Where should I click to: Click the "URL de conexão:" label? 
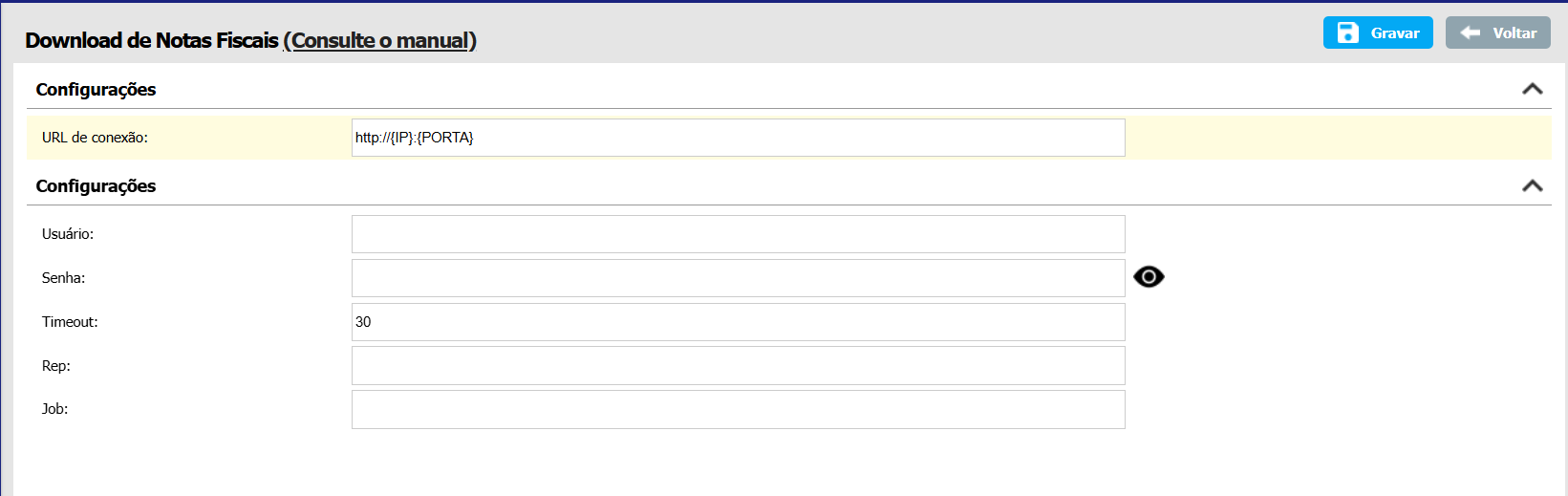95,138
